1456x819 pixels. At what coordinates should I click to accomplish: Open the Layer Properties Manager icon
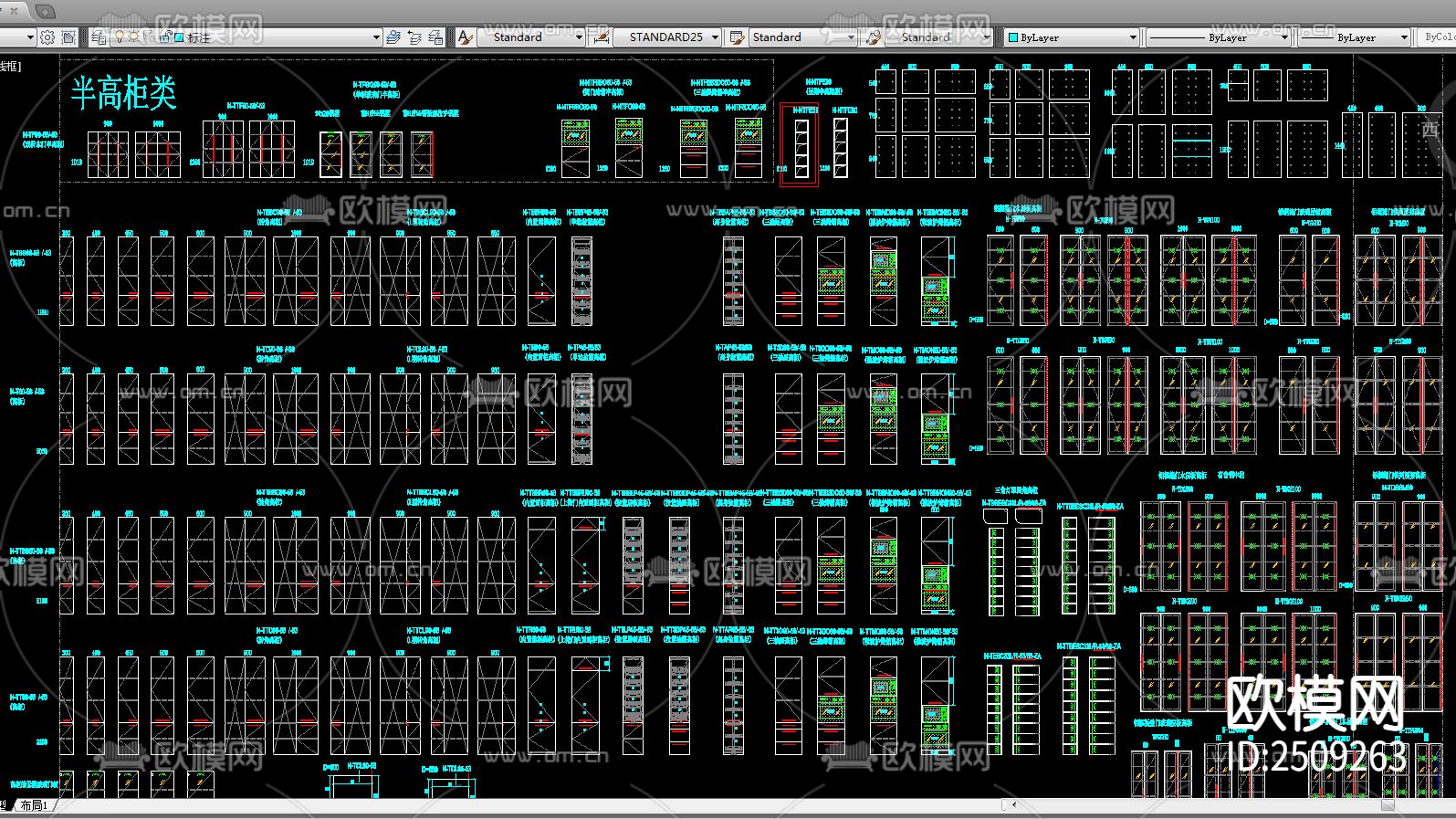pos(99,37)
